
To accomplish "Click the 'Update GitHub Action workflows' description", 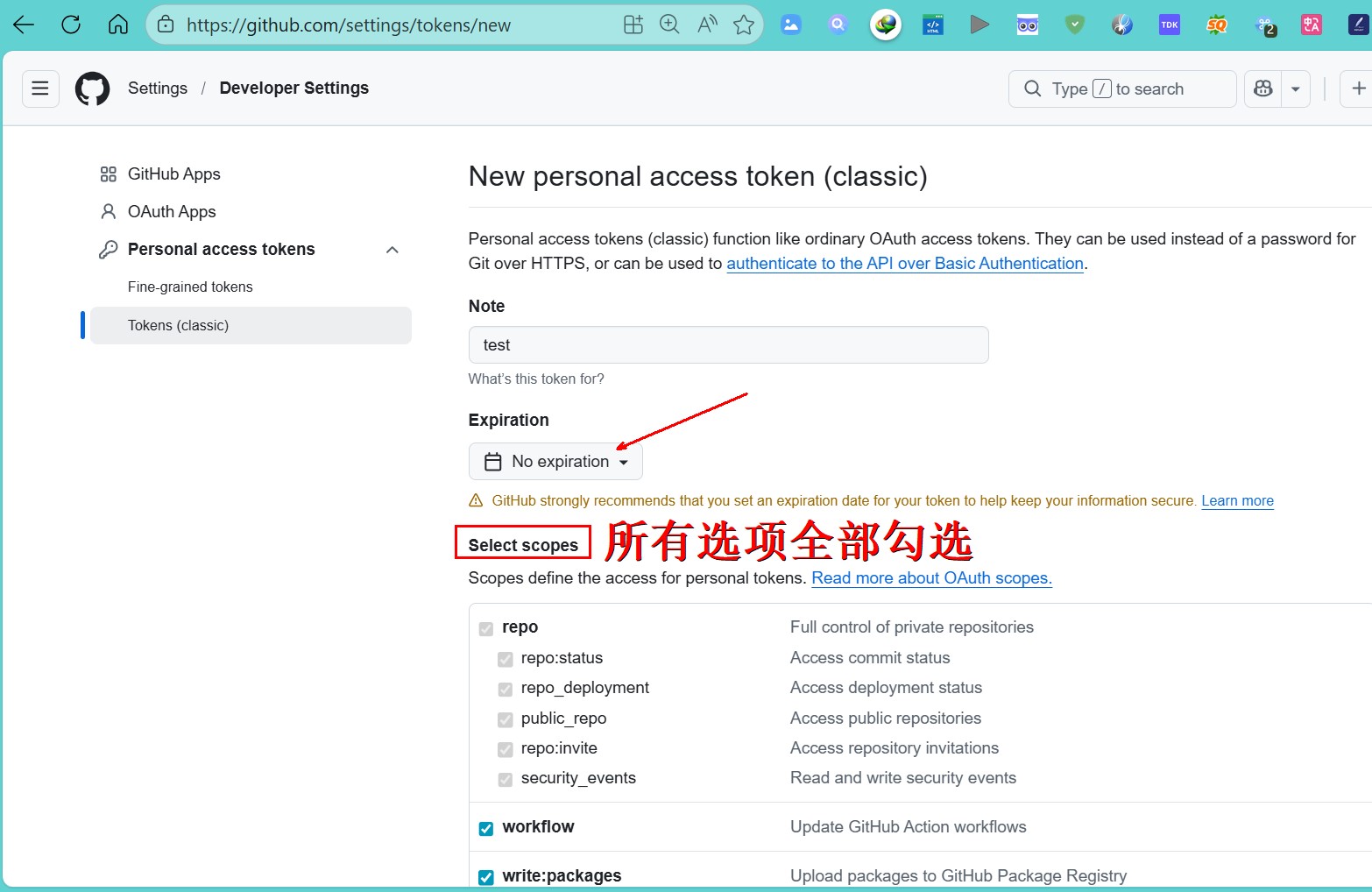I will tap(909, 826).
